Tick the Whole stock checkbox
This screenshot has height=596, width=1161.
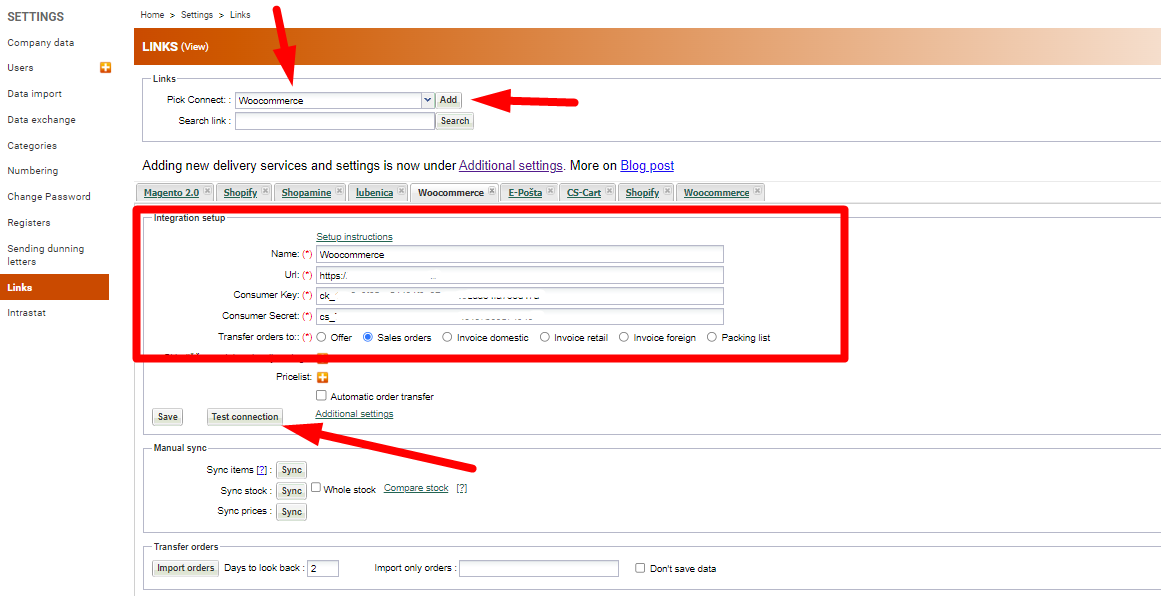tap(316, 488)
